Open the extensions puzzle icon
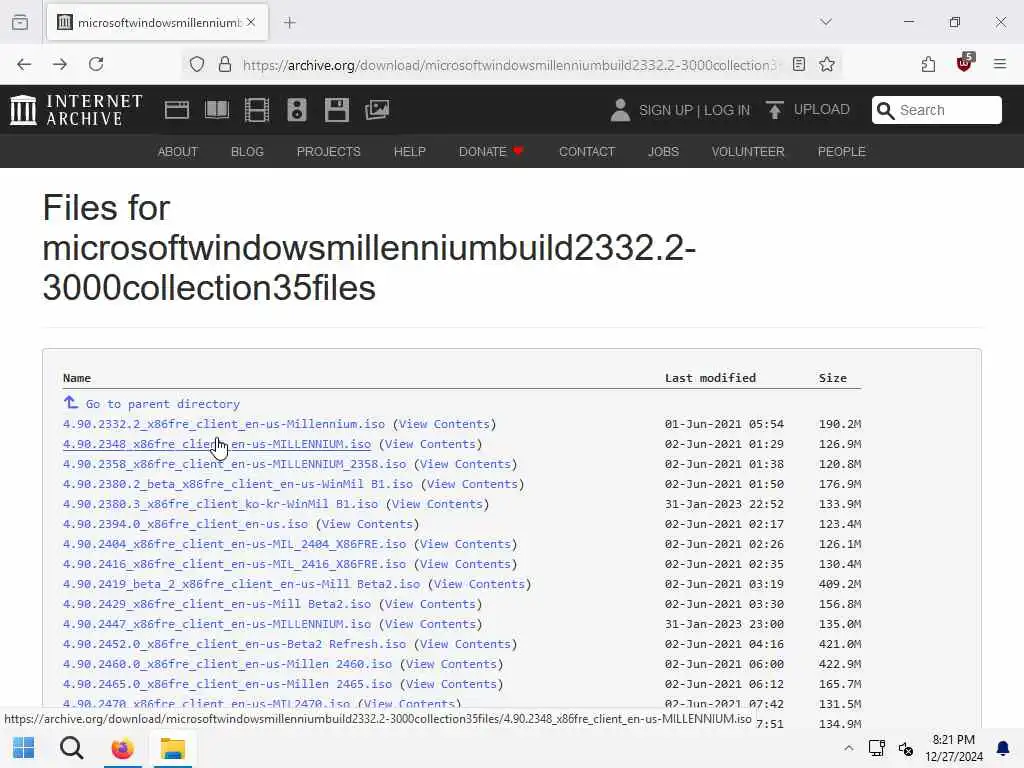 click(928, 64)
